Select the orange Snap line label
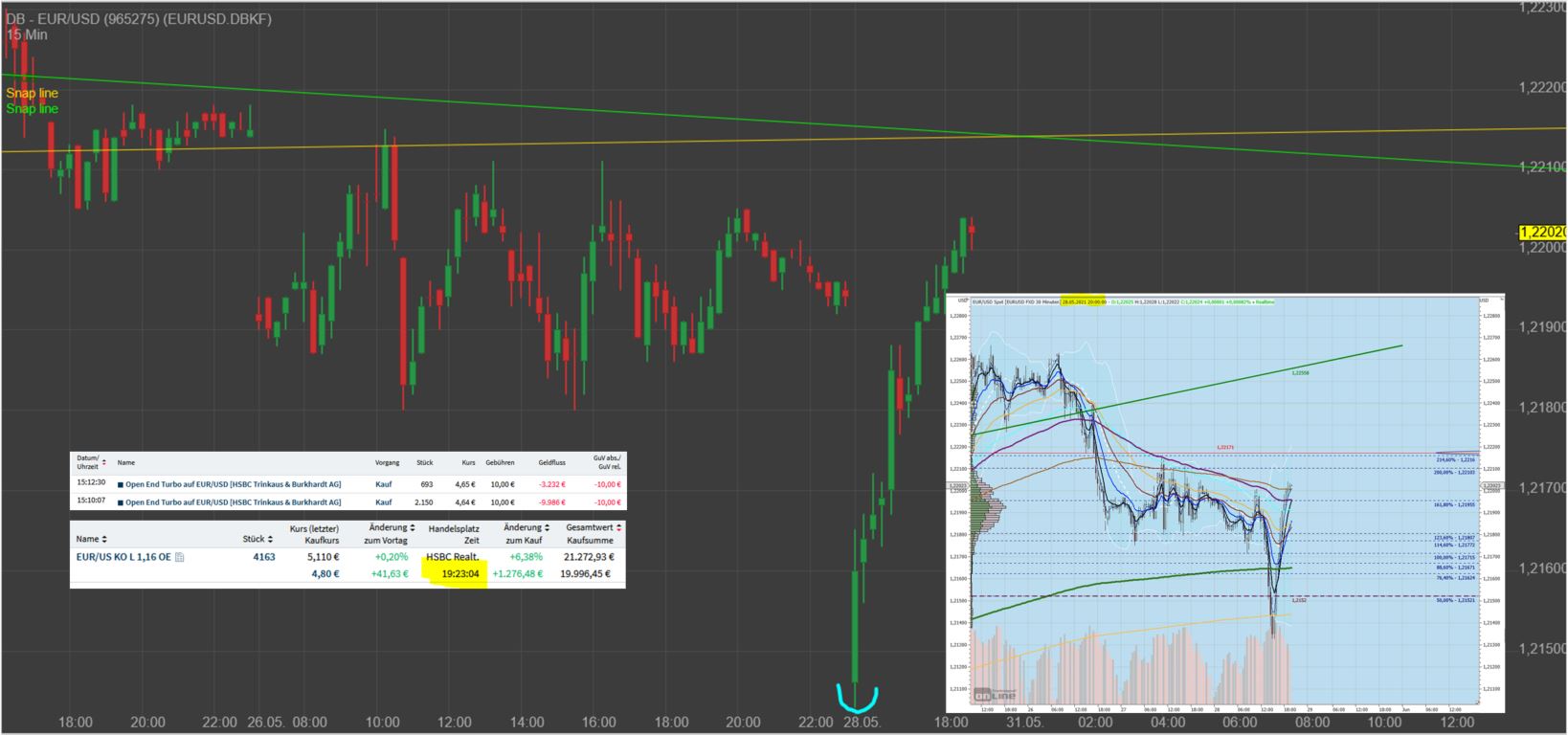 [x=32, y=93]
